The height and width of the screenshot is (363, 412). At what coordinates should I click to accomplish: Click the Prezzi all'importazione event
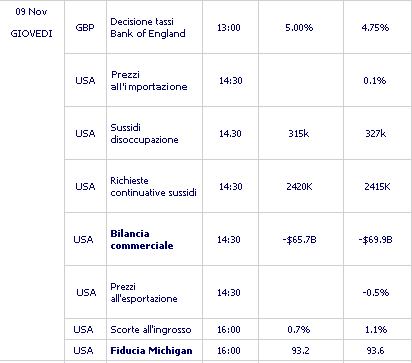[x=149, y=80]
